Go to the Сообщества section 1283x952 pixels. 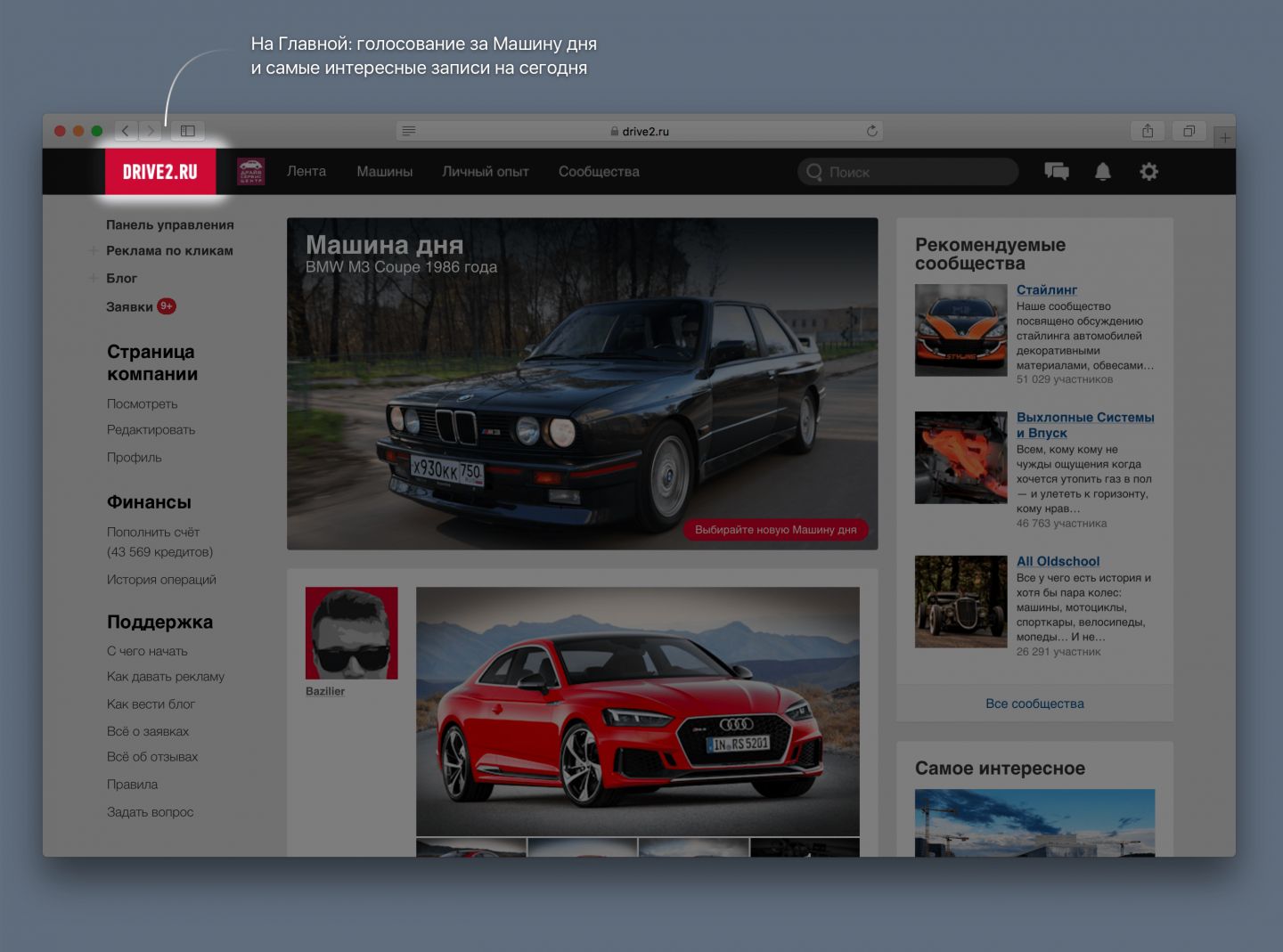tap(599, 172)
